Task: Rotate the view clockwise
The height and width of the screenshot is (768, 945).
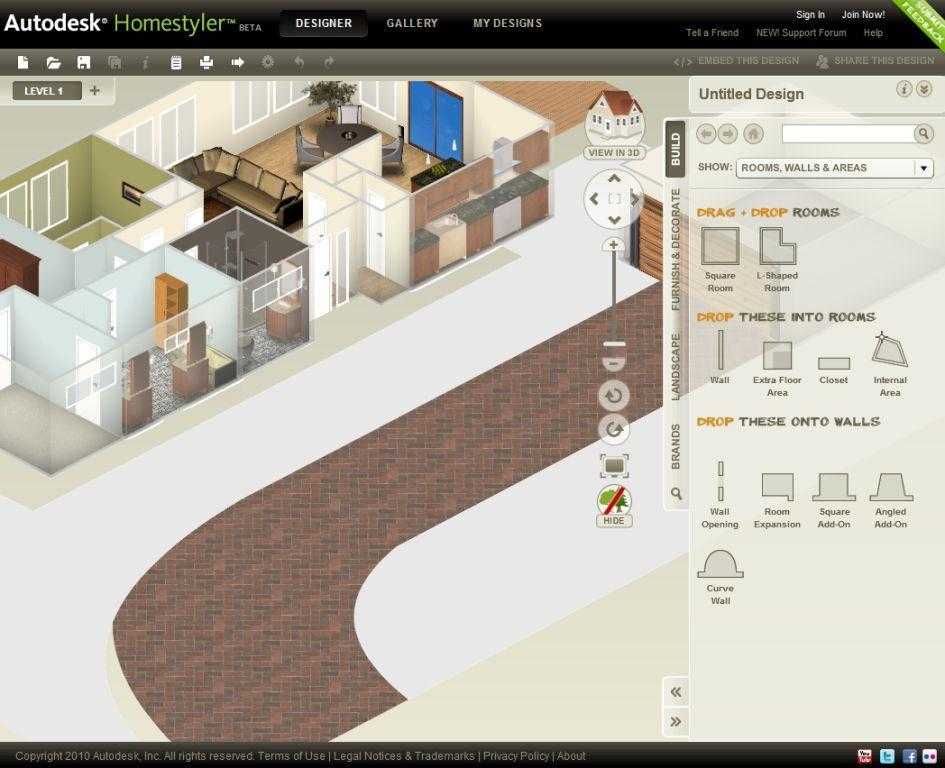Action: (x=614, y=429)
